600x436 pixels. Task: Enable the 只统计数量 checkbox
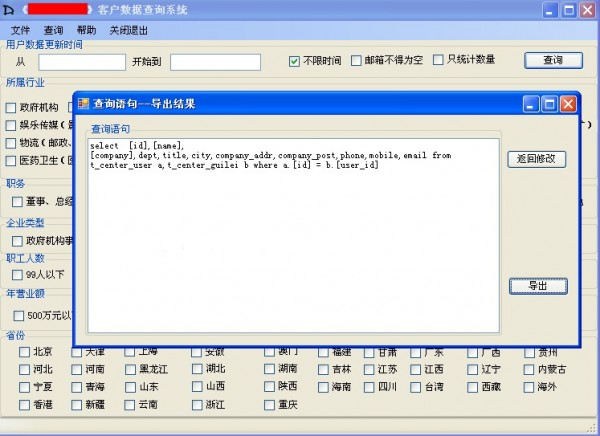pos(438,60)
